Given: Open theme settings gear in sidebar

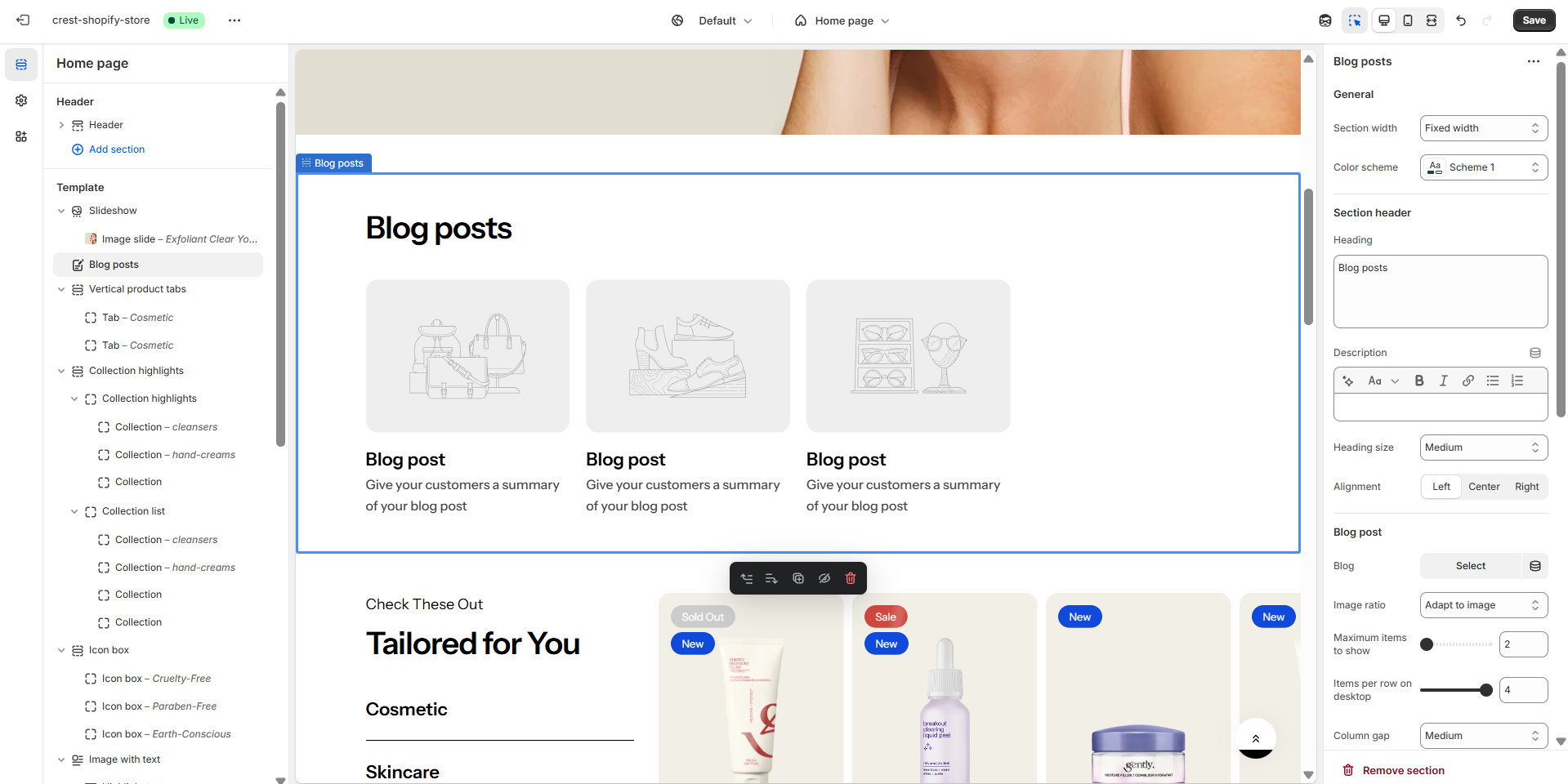Looking at the screenshot, I should tap(21, 100).
